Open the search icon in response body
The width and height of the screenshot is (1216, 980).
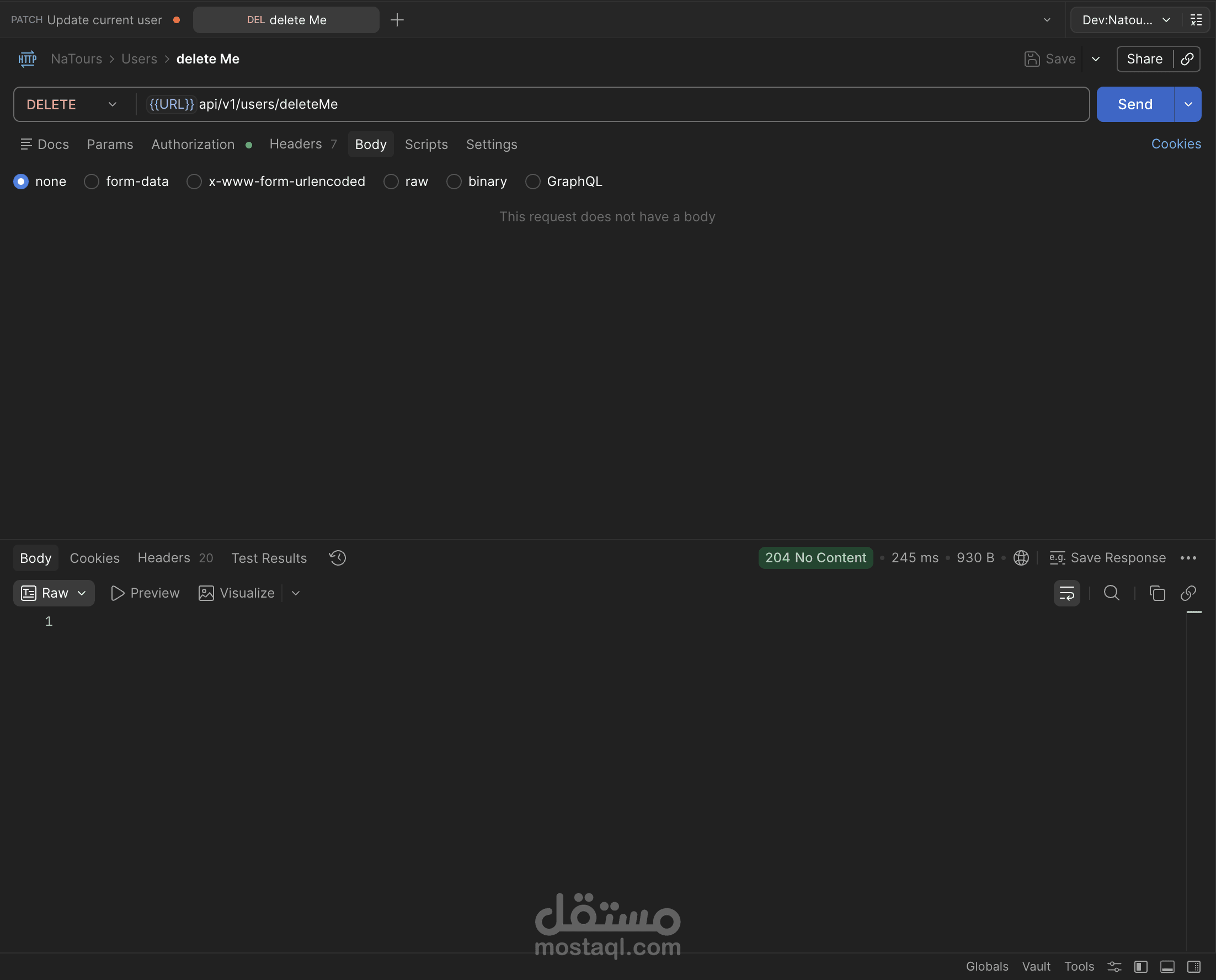[1111, 593]
